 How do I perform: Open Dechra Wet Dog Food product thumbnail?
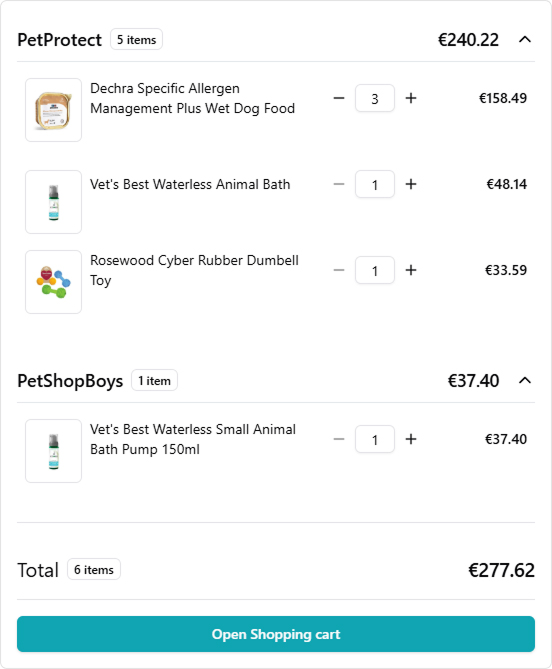click(x=53, y=110)
